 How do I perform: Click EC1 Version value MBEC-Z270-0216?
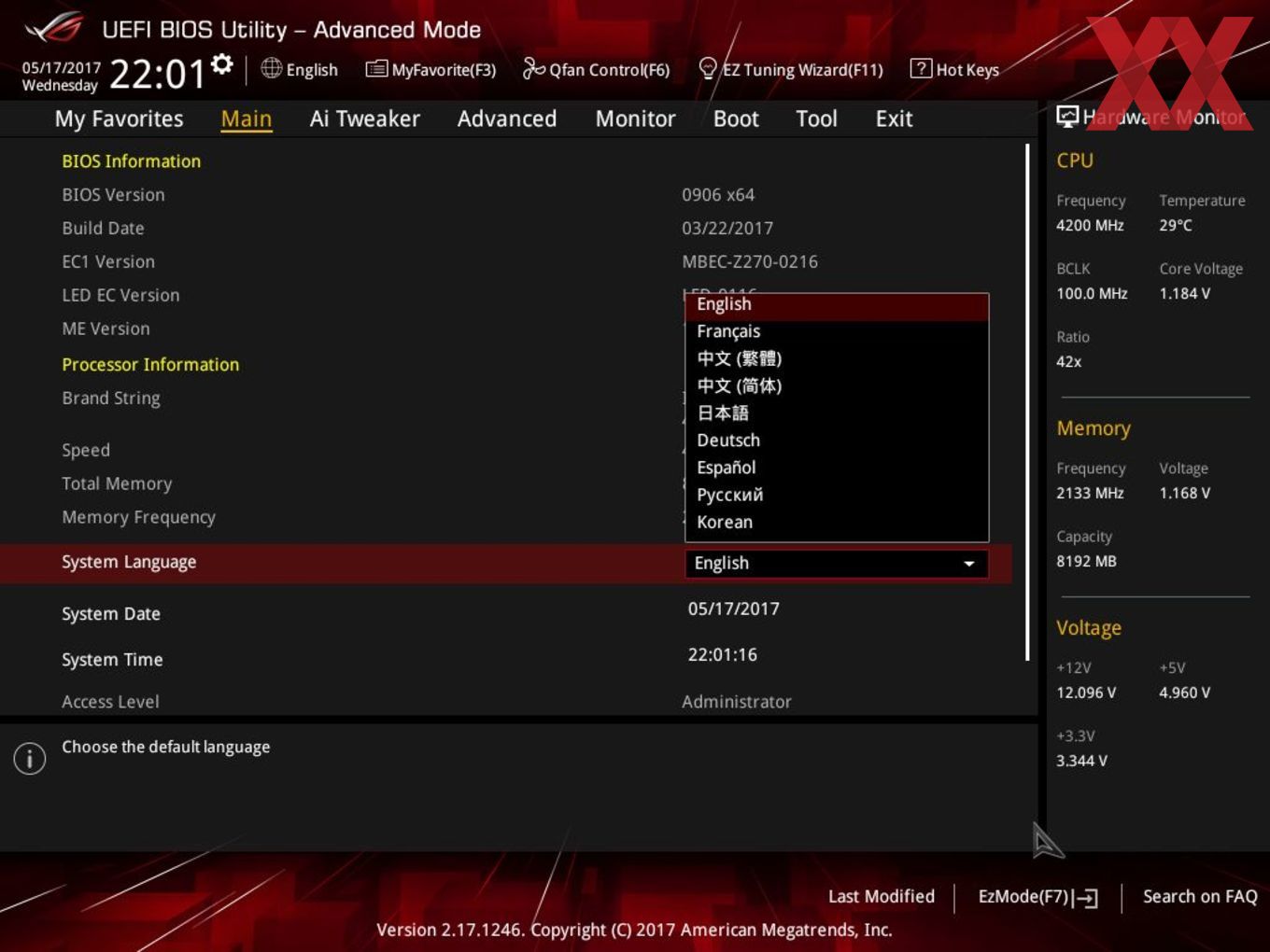tap(750, 262)
